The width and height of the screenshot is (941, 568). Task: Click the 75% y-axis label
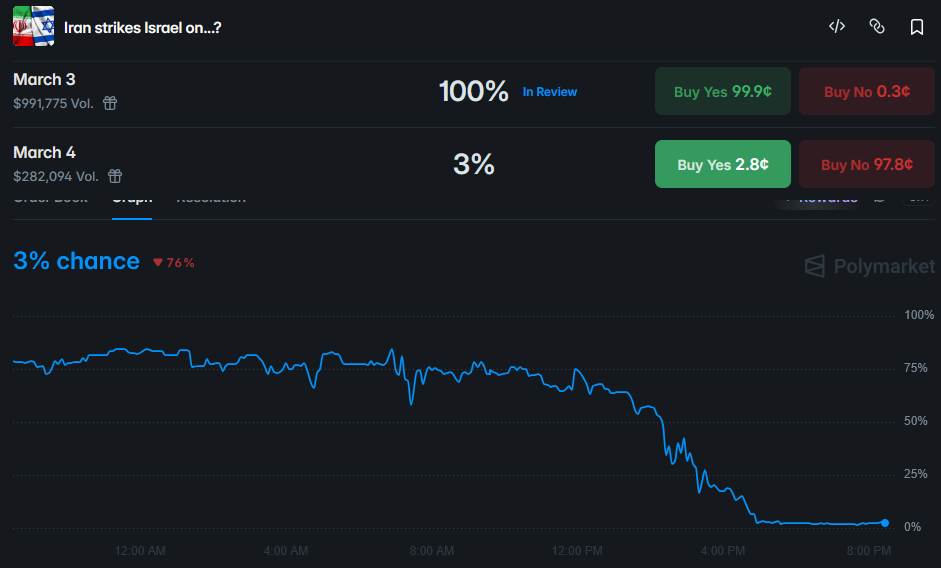pyautogui.click(x=916, y=368)
